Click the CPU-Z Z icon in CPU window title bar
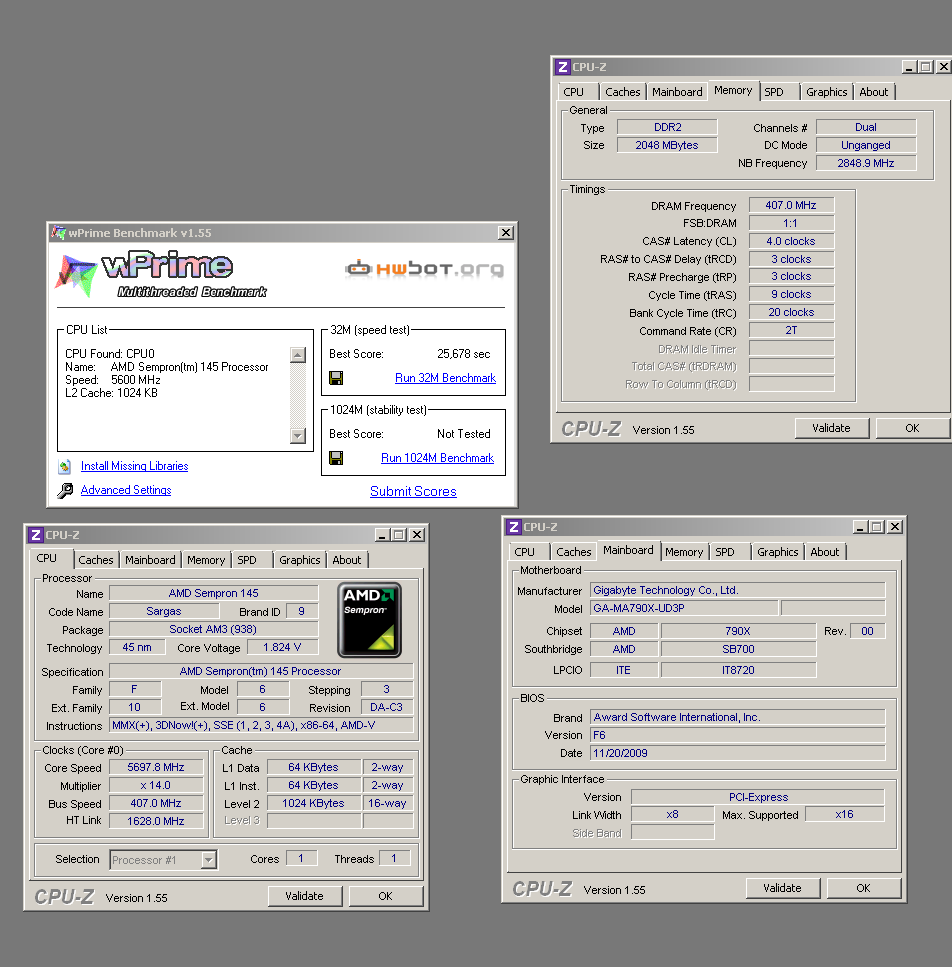952x967 pixels. tap(35, 535)
